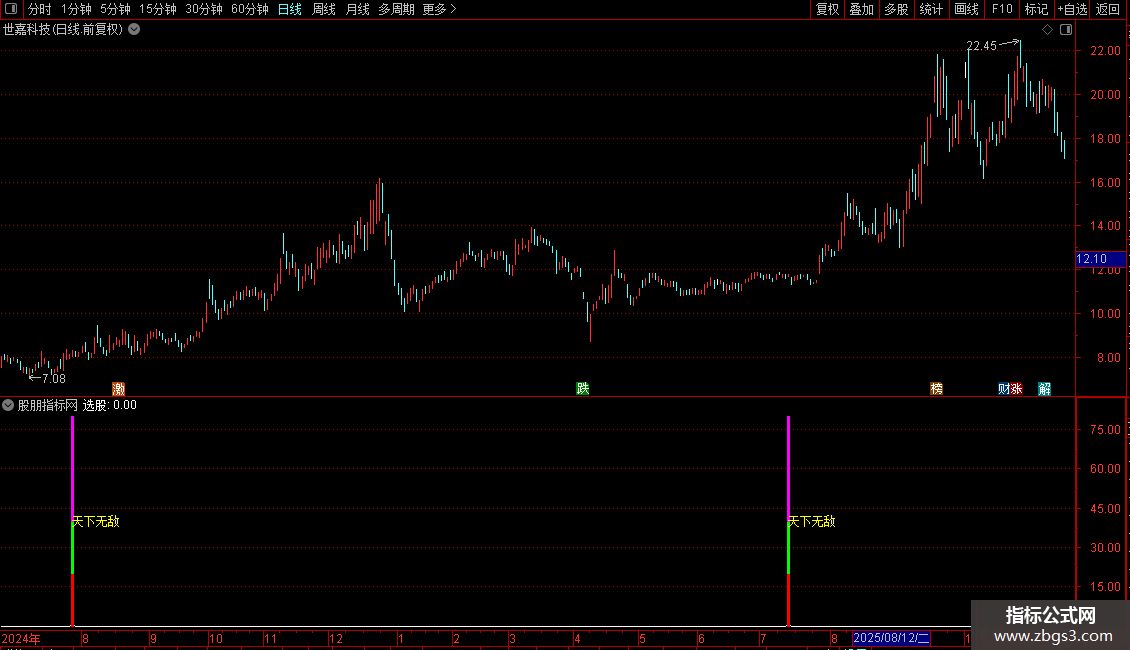
Task: Click the 股朋指标网 indicator name
Action: [x=47, y=406]
